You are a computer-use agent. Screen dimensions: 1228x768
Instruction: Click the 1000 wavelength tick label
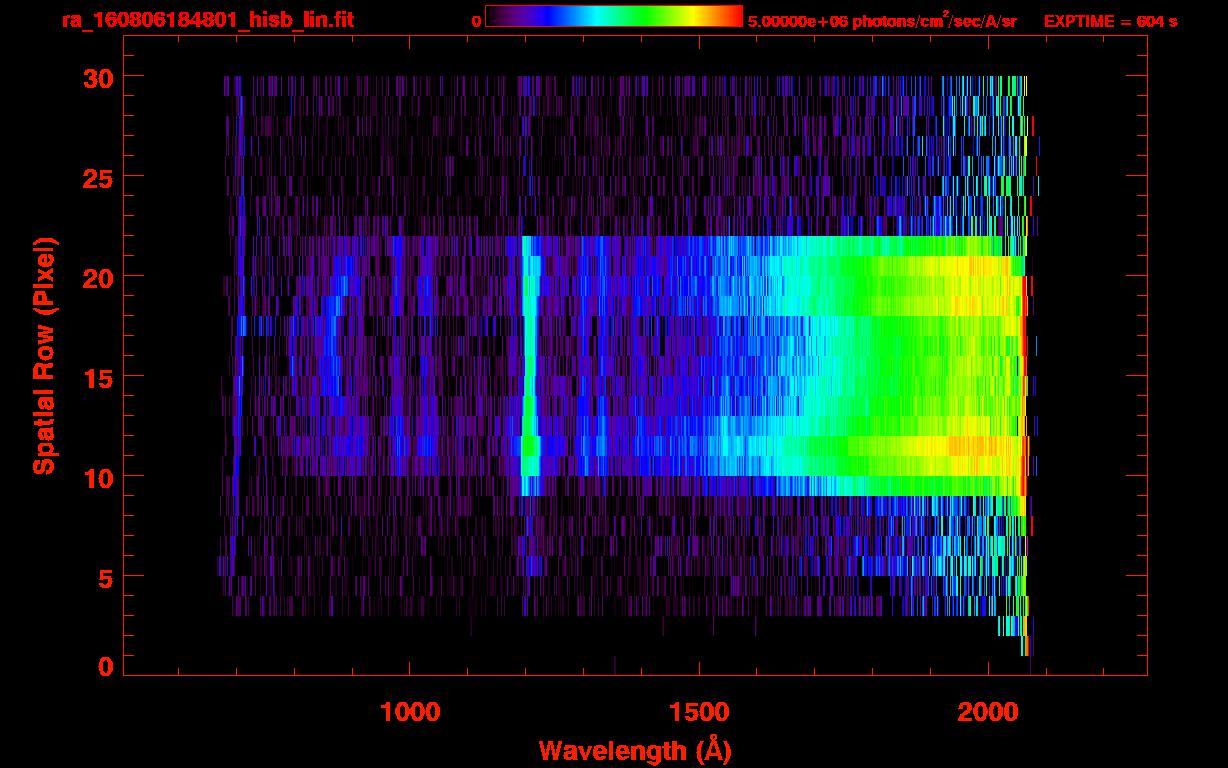point(410,712)
